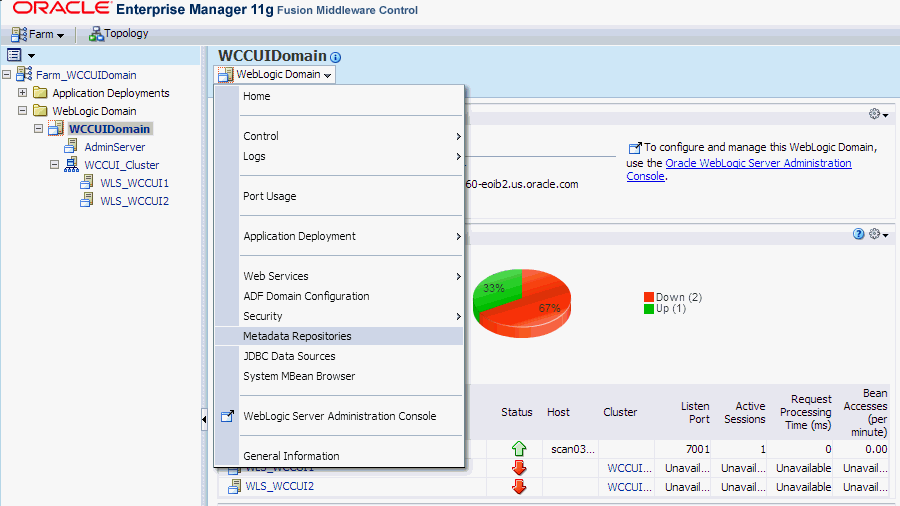Open Application Deployment submenu
The width and height of the screenshot is (900, 506).
339,236
